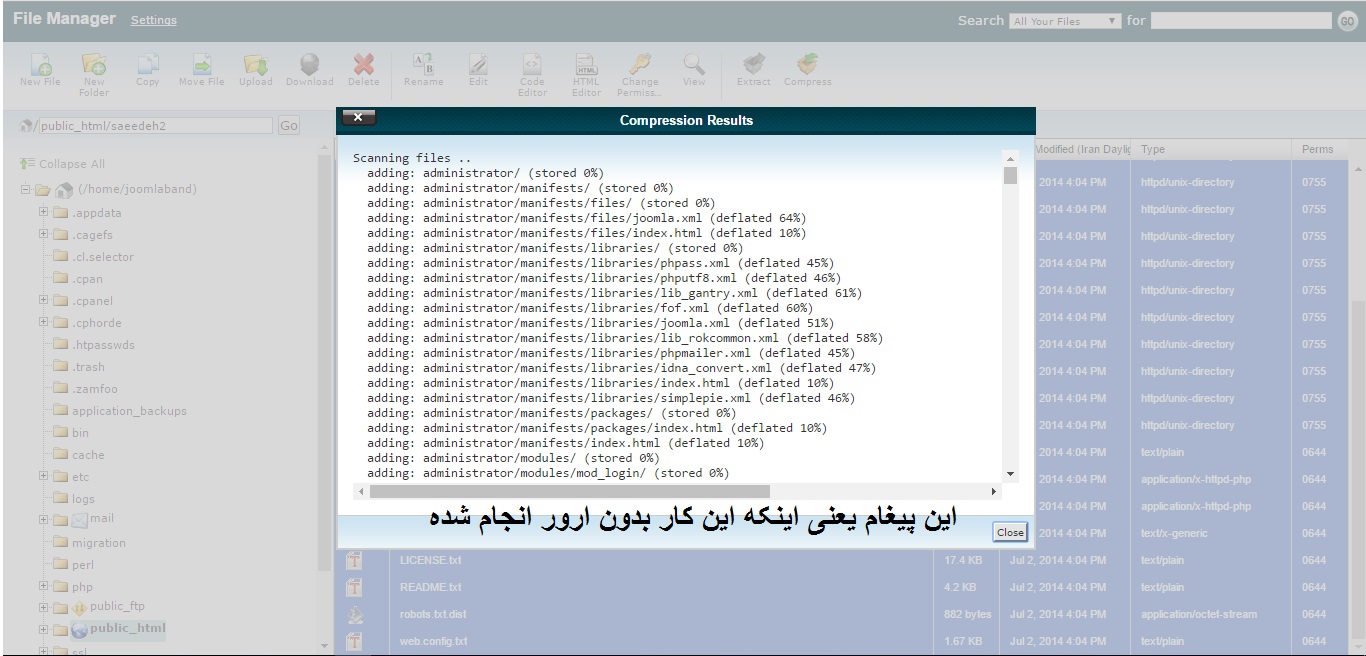
Task: Expand the .appdata folder node
Action: (x=44, y=212)
